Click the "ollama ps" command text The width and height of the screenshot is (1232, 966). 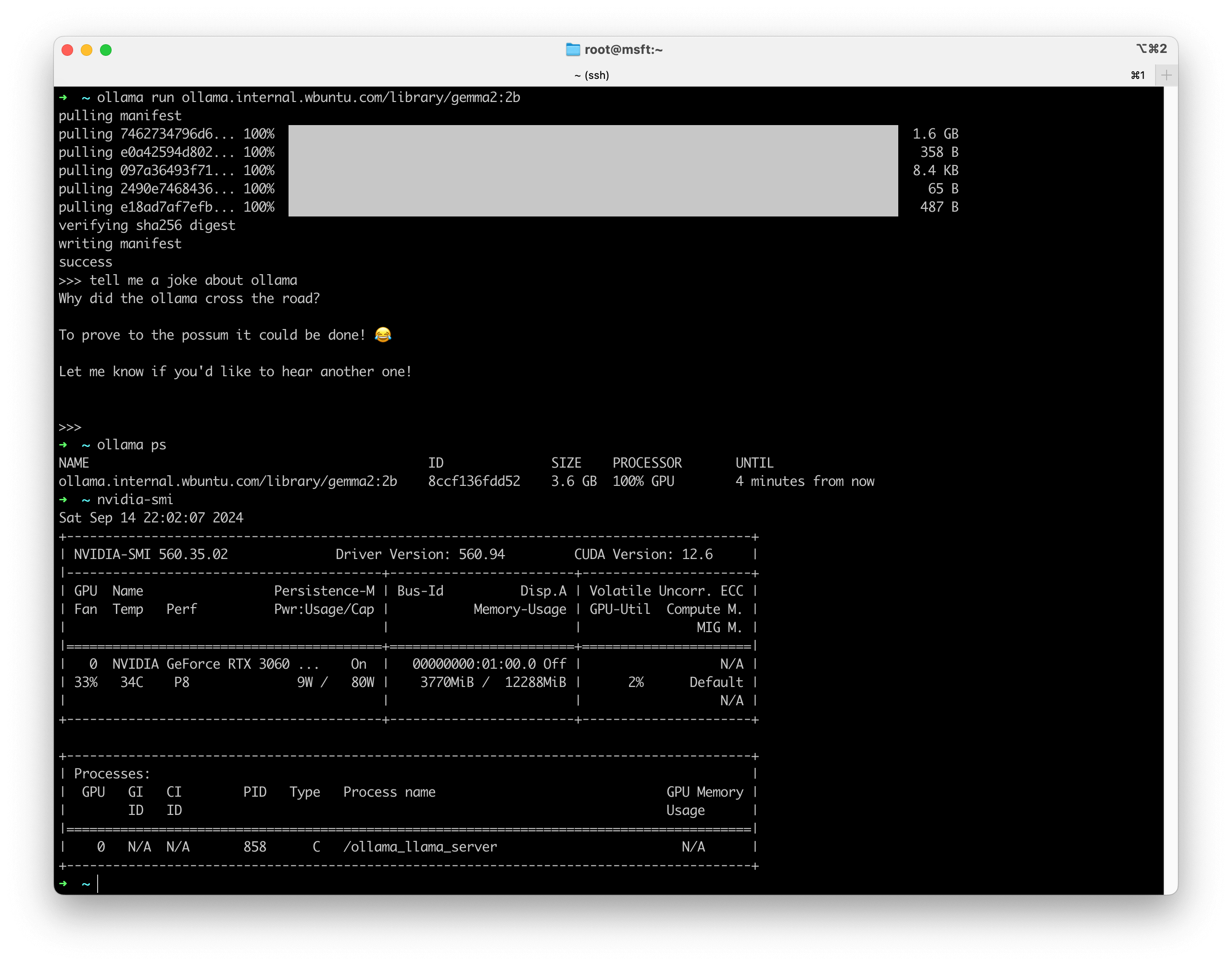tap(131, 445)
